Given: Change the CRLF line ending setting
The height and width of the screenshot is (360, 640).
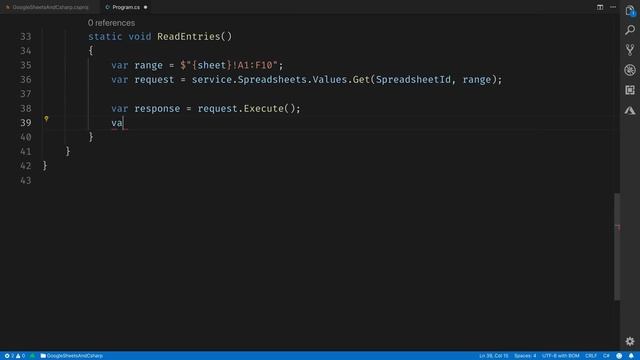Looking at the screenshot, I should [x=591, y=356].
